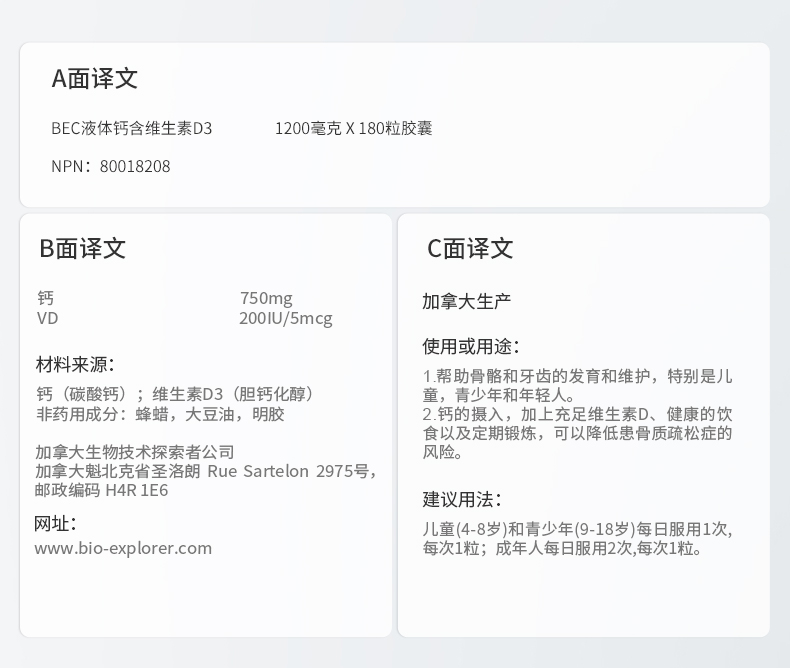Screen dimensions: 790x668
Task: Click the line '食以及定期锻炼，可以降低患骨质疏松症的'
Action: click(x=577, y=433)
